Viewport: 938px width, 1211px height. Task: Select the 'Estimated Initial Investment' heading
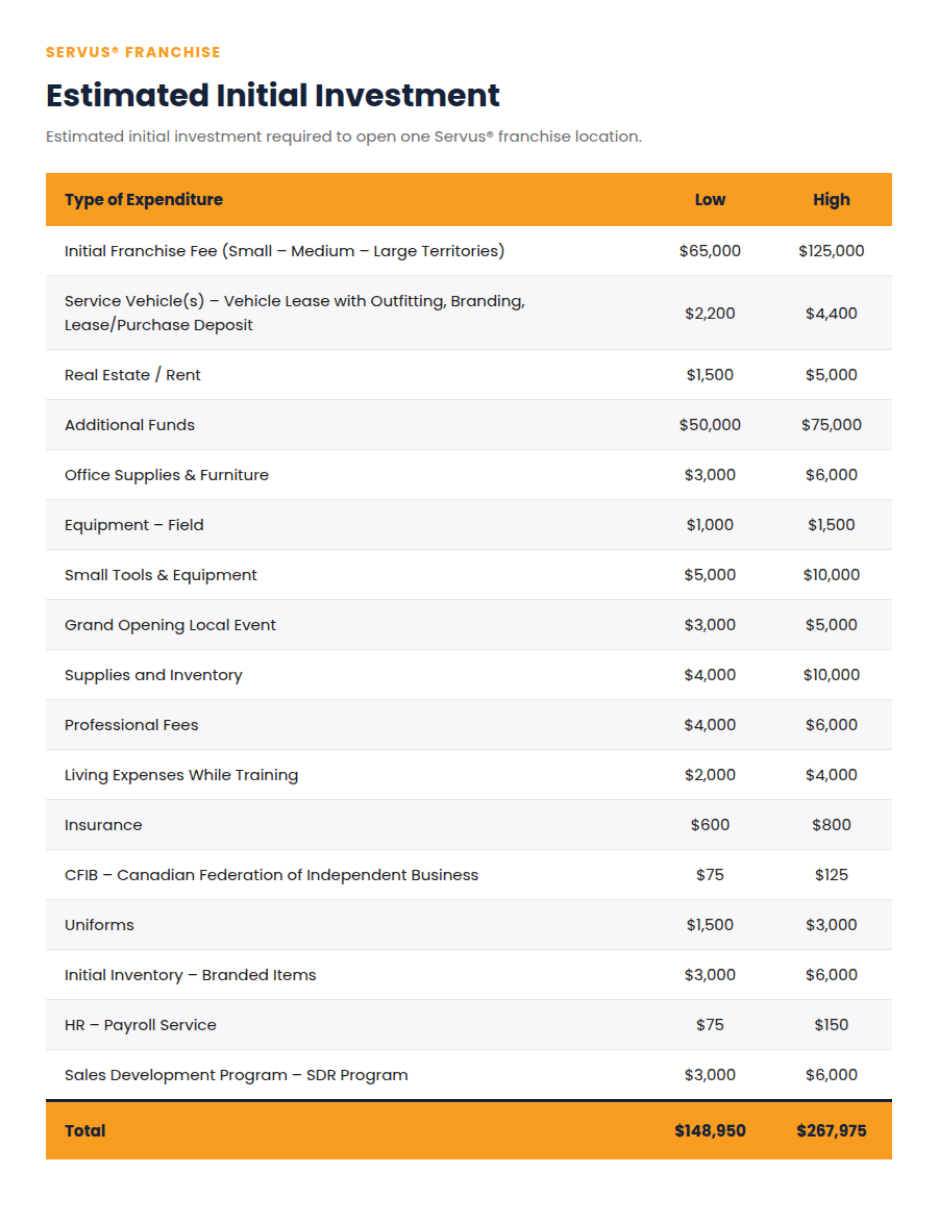click(x=273, y=95)
